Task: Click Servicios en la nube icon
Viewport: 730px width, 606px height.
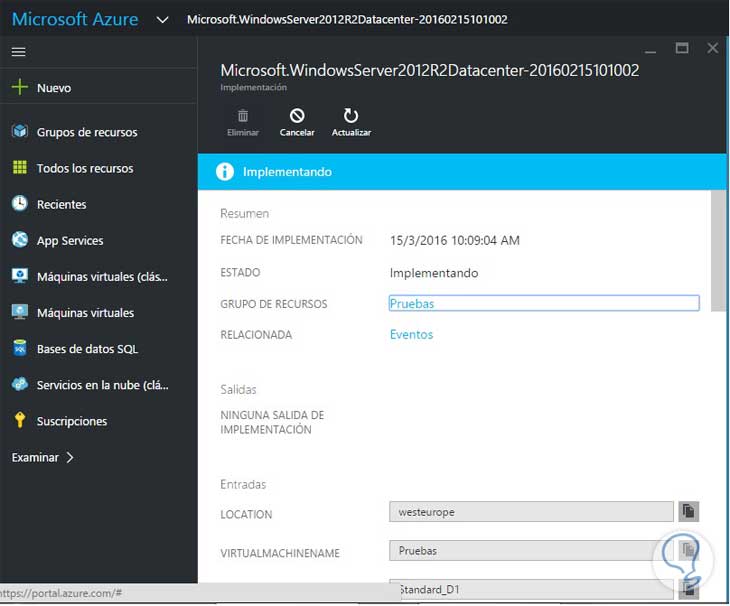Action: (20, 384)
